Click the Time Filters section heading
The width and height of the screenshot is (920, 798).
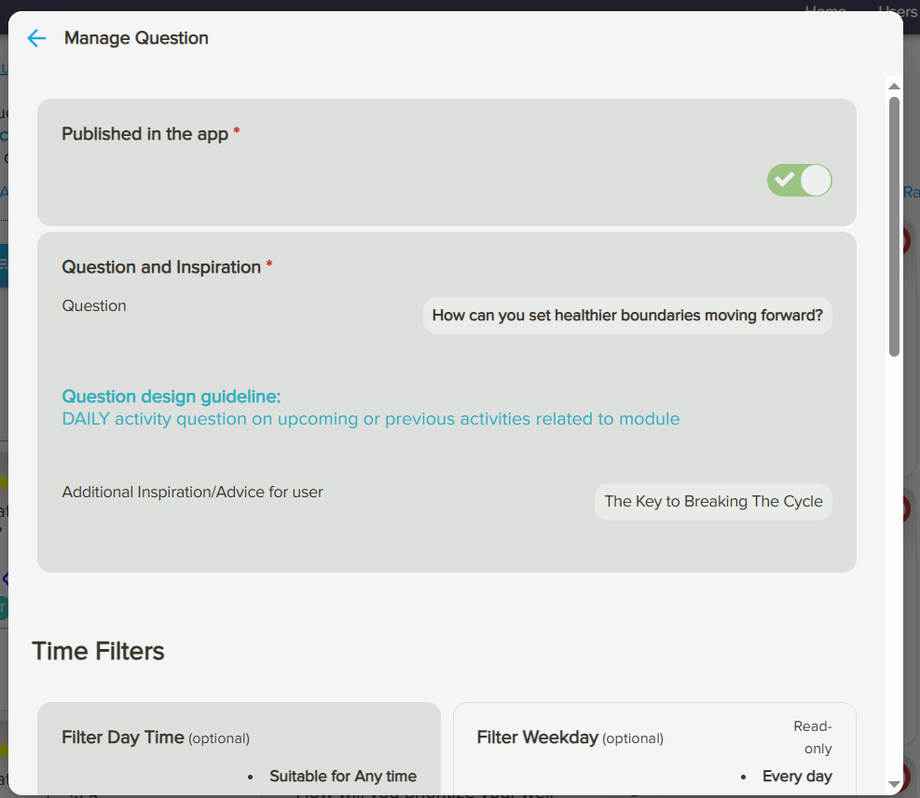click(97, 651)
